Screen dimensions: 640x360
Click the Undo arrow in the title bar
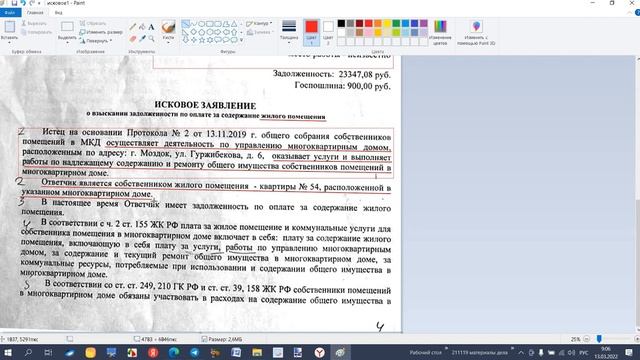[x=23, y=3]
